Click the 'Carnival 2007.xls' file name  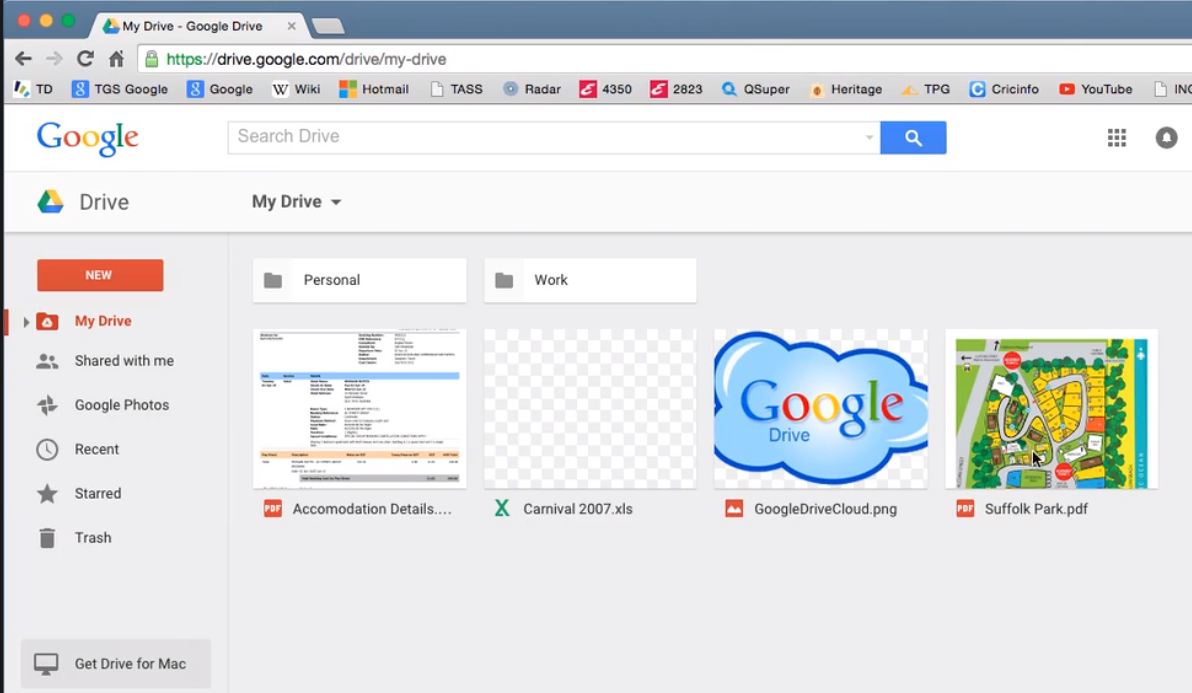click(x=578, y=509)
